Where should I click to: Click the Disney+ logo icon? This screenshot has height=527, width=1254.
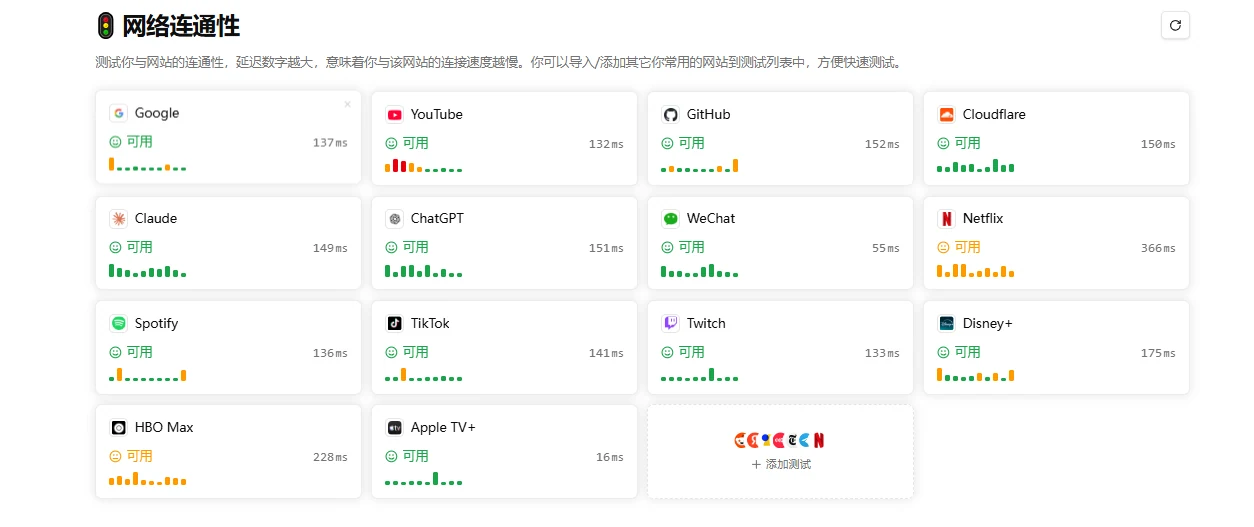(x=946, y=323)
